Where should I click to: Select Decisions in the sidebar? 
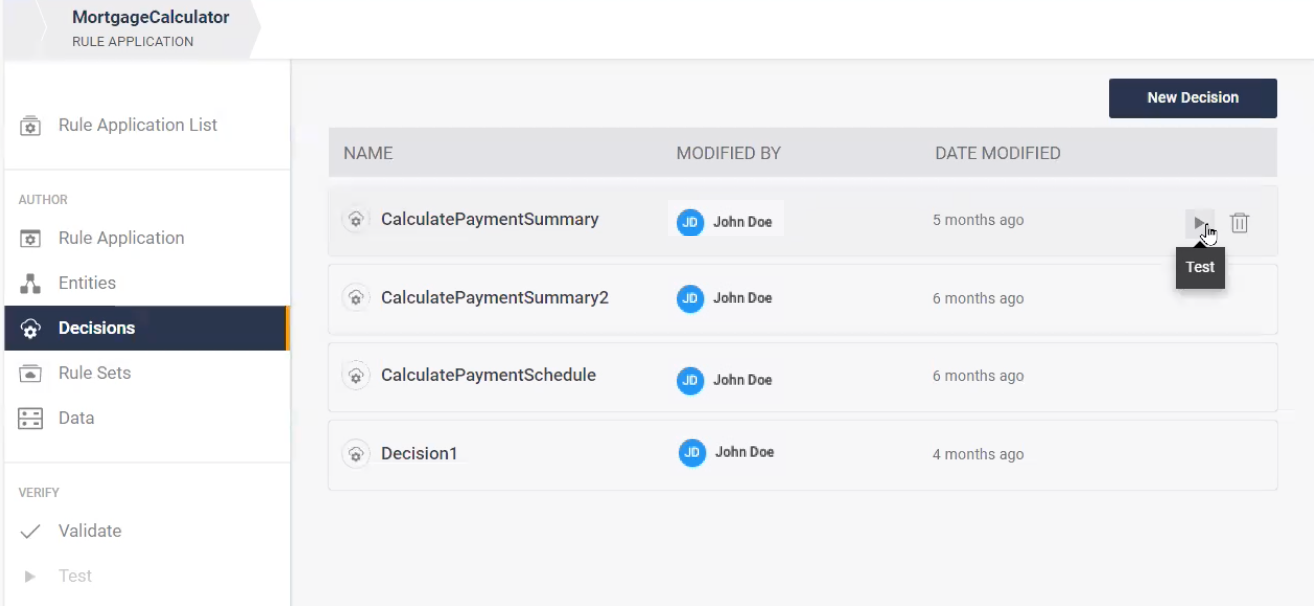point(96,327)
